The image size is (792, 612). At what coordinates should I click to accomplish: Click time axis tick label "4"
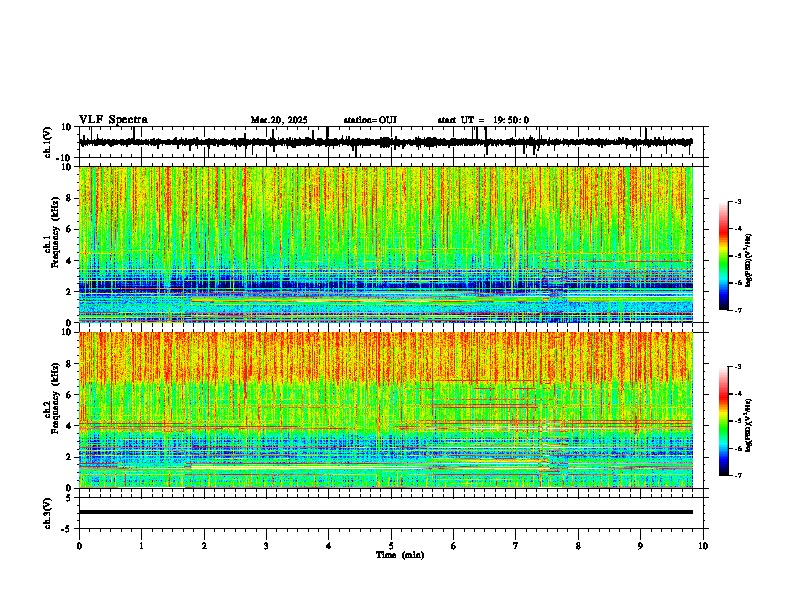coord(329,546)
